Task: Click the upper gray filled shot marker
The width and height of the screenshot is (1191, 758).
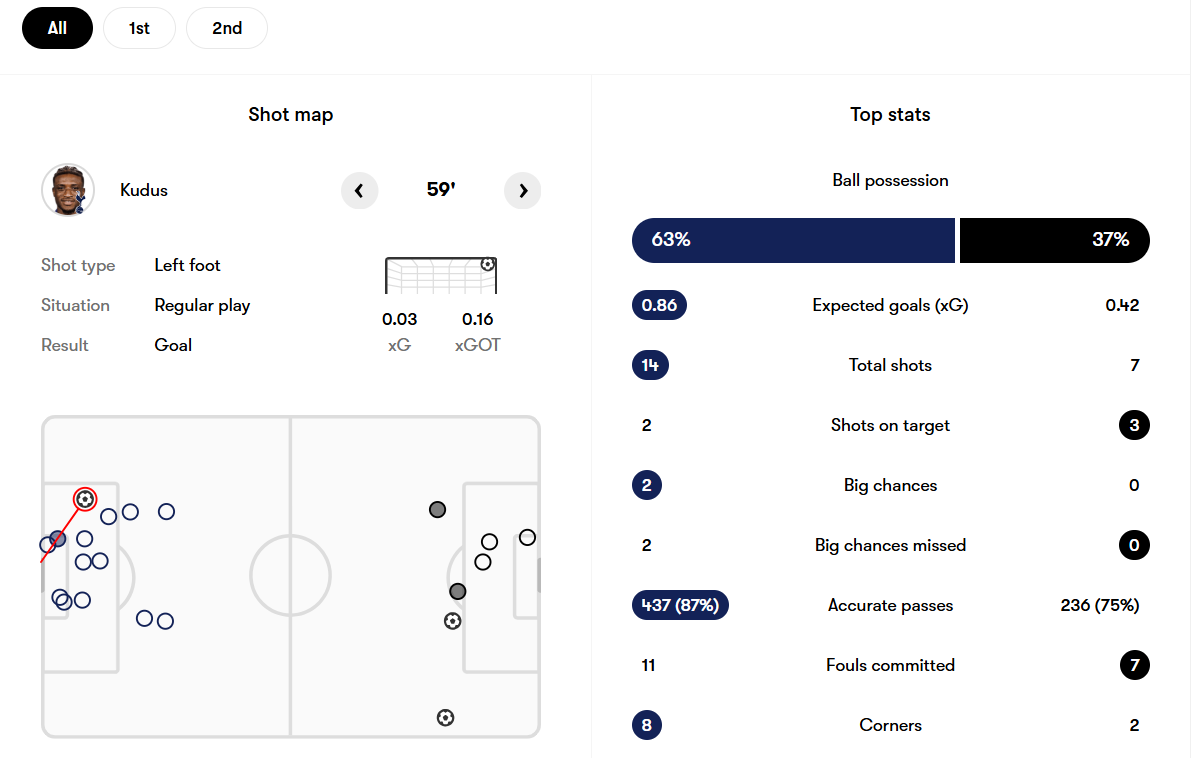Action: tap(437, 510)
